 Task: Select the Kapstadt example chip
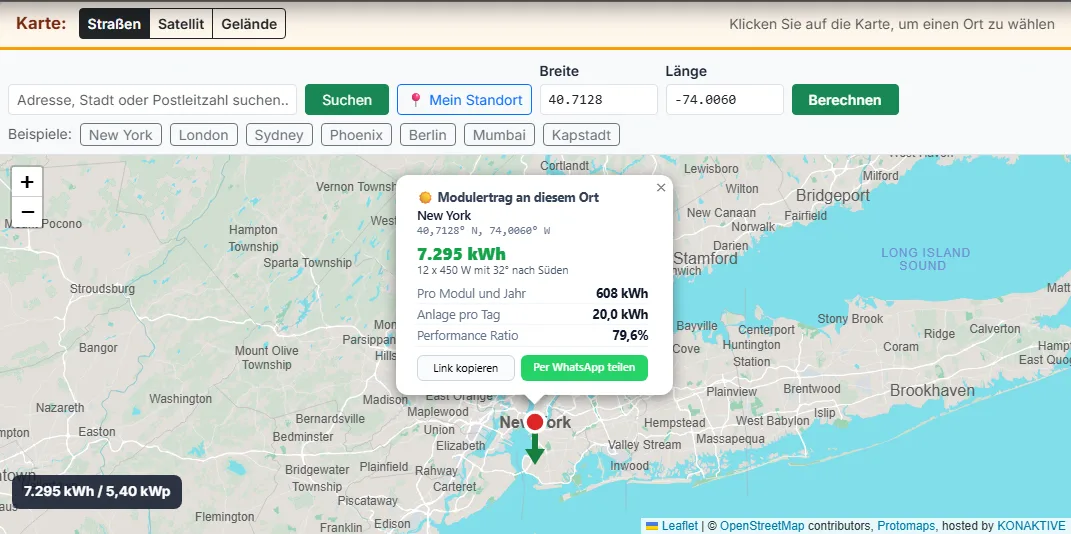tap(581, 135)
